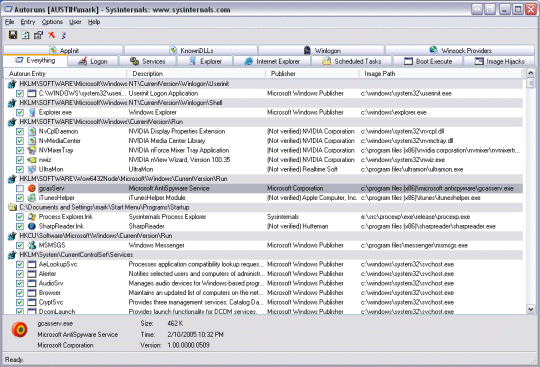
Task: Click the Refresh toolbar icon
Action: coord(25,35)
